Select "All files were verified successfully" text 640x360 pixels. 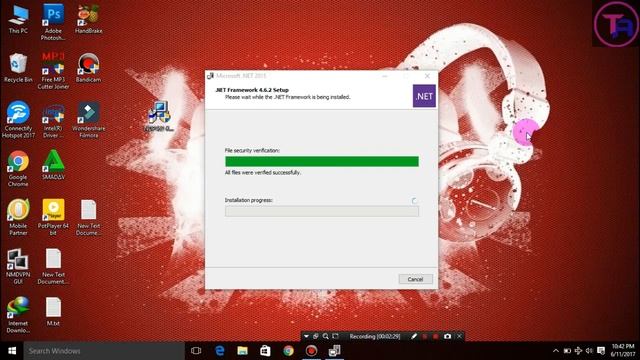(x=263, y=173)
